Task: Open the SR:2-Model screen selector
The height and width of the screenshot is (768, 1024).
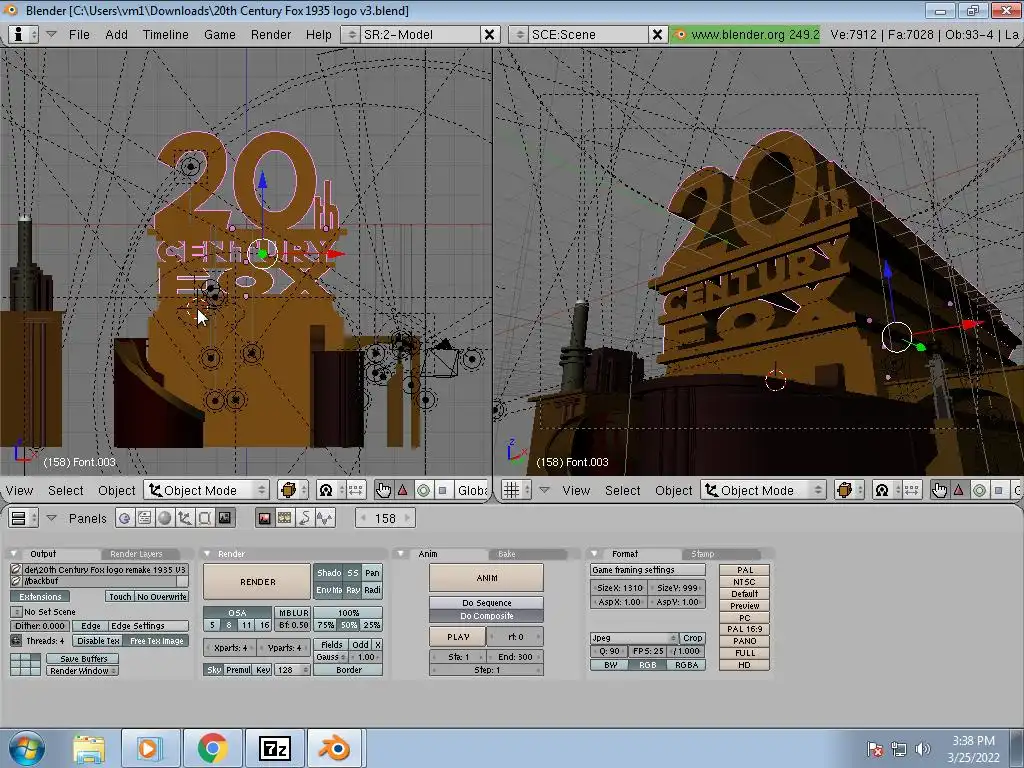Action: tap(350, 35)
